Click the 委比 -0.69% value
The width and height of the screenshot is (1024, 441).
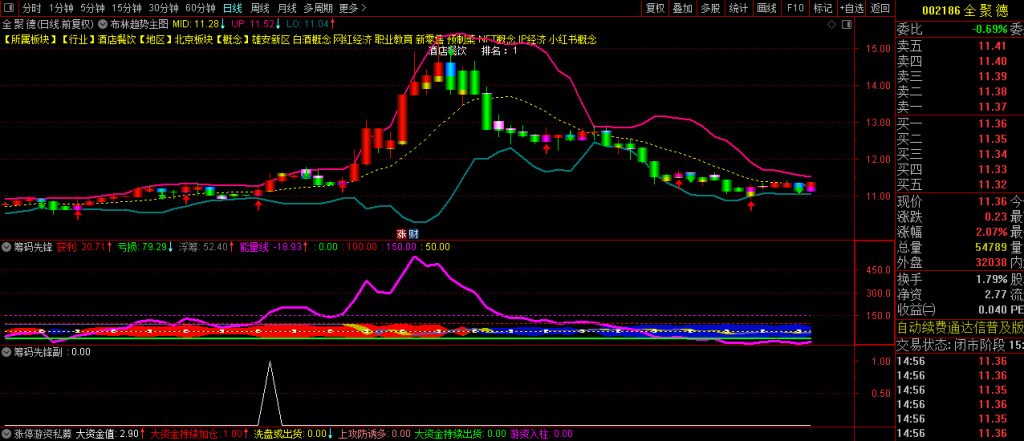click(x=989, y=29)
